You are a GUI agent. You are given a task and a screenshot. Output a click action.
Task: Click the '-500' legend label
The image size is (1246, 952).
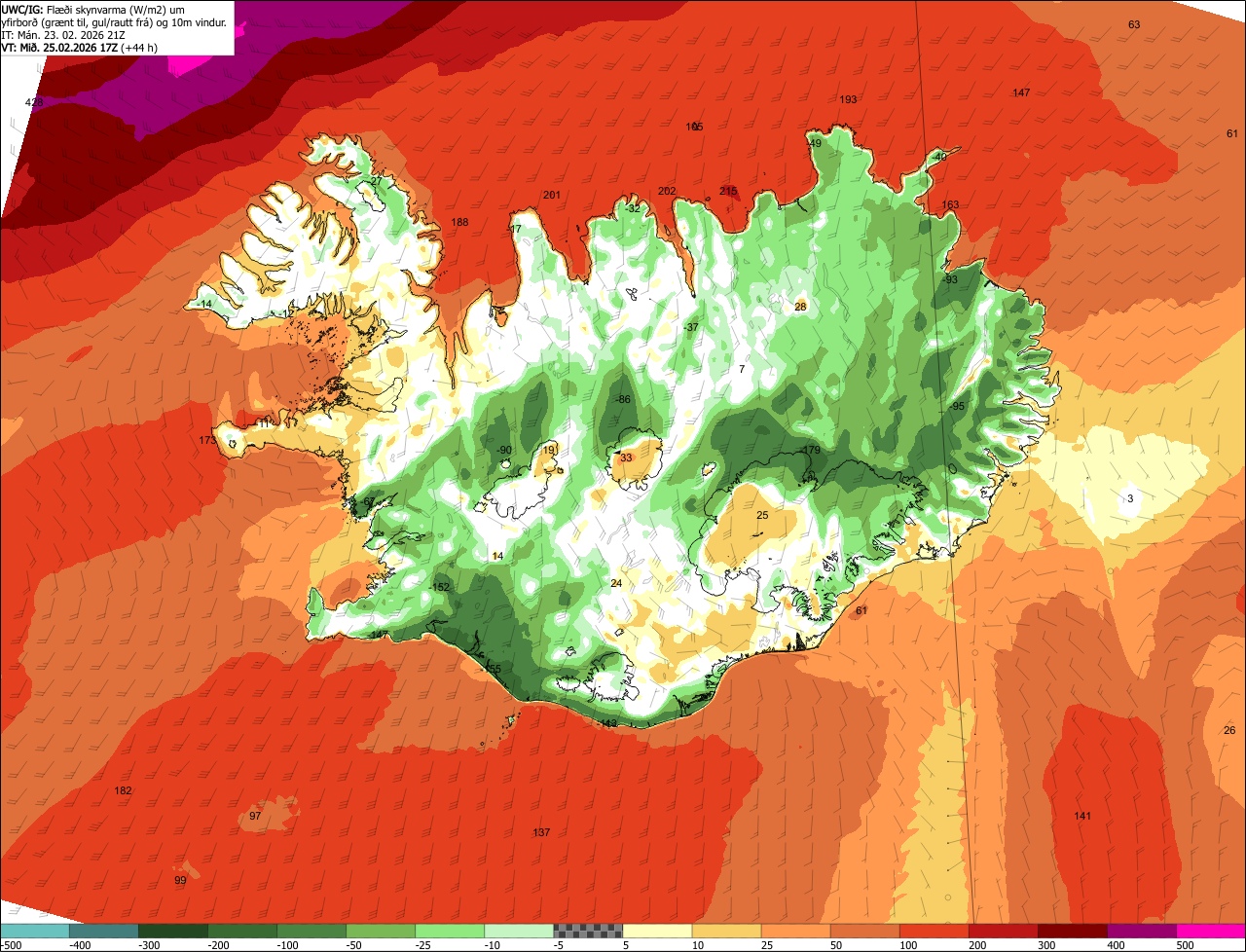coord(13,945)
